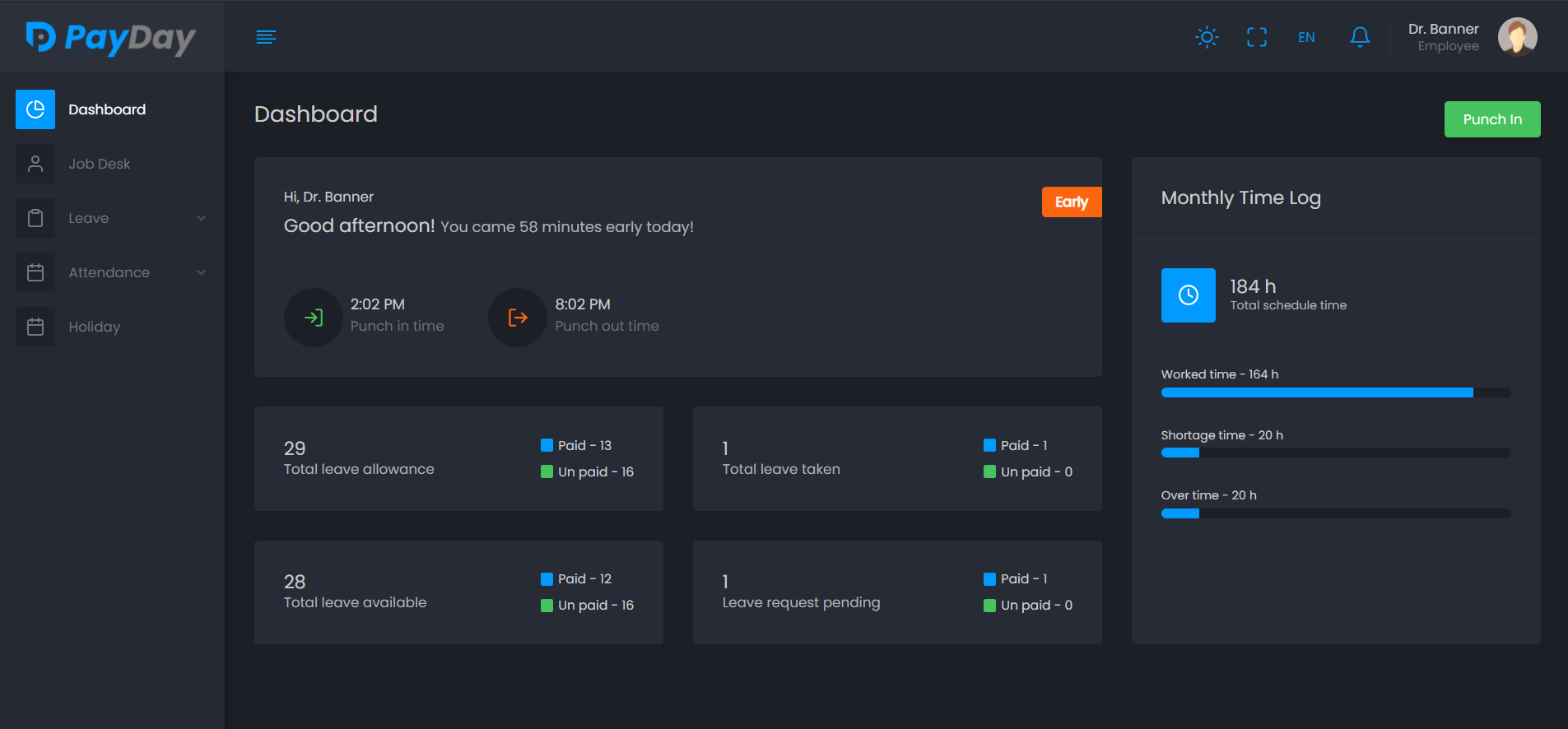Click Dr. Banner's profile avatar

click(x=1517, y=37)
